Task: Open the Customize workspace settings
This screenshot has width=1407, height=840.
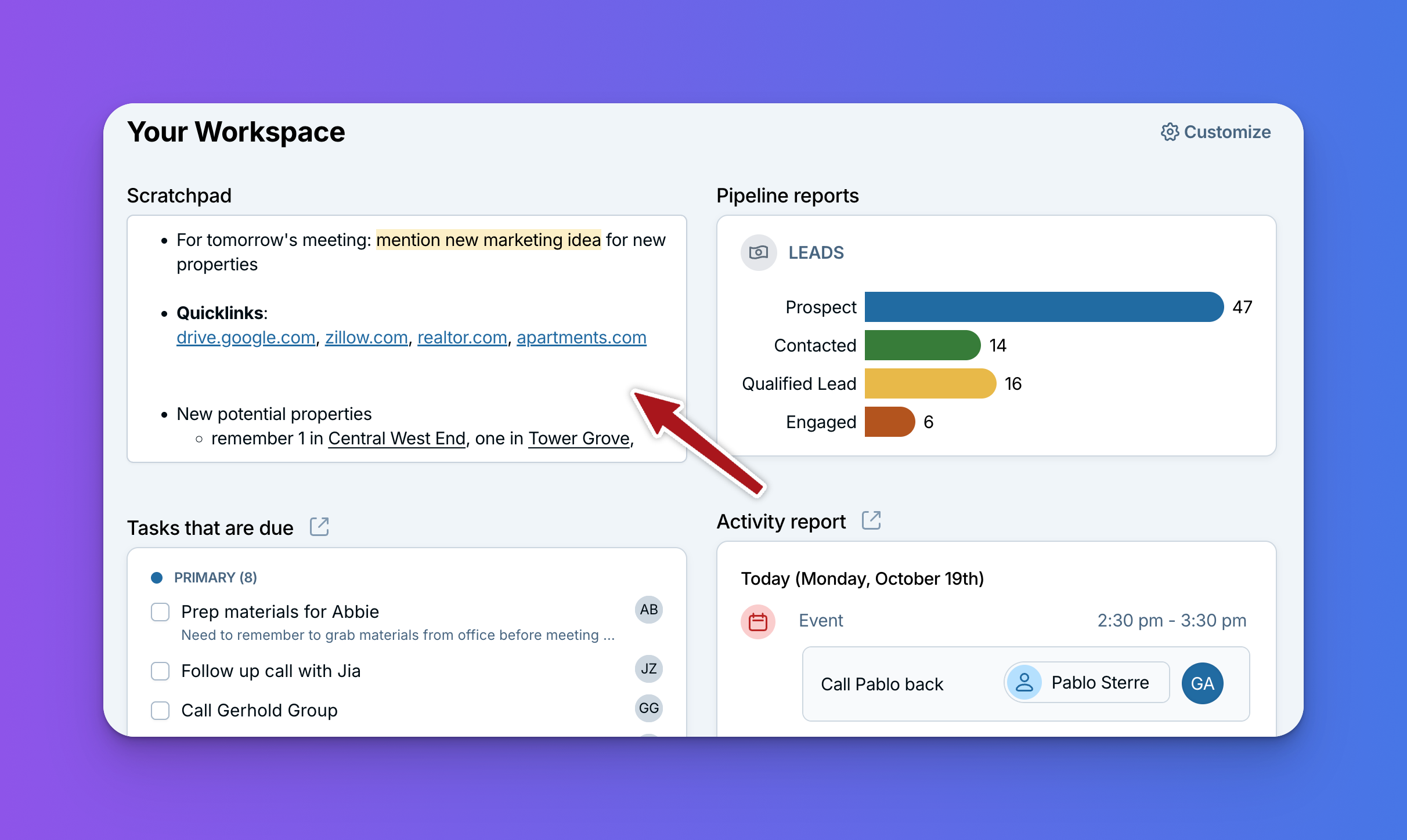Action: click(x=1215, y=132)
